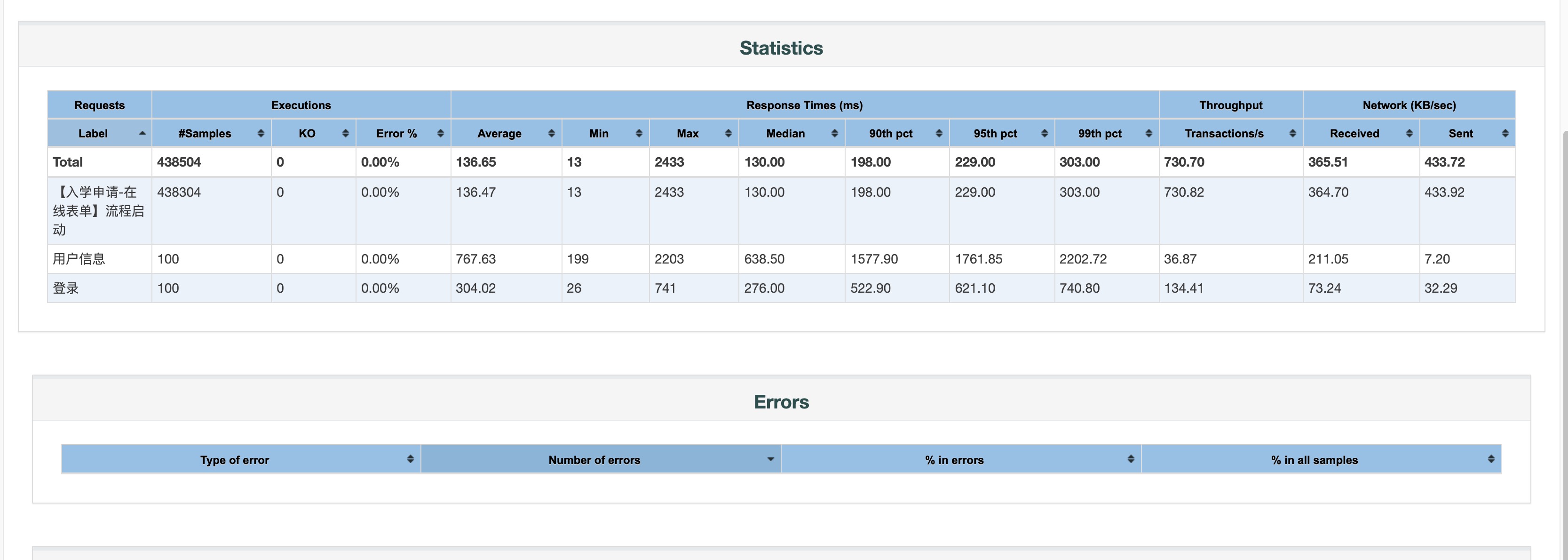Click the sort arrow icon beside Sent
Screen dimensions: 1568x560
(1505, 134)
